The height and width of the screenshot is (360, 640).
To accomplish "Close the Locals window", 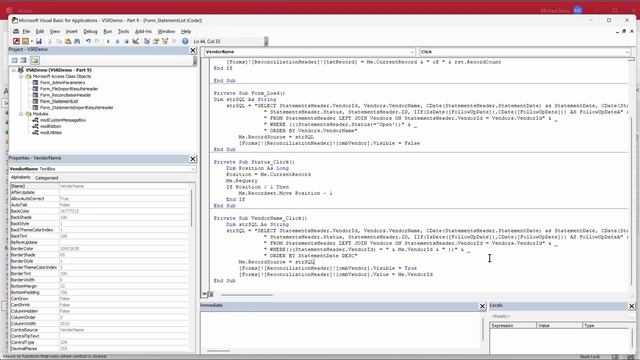I will tap(631, 306).
